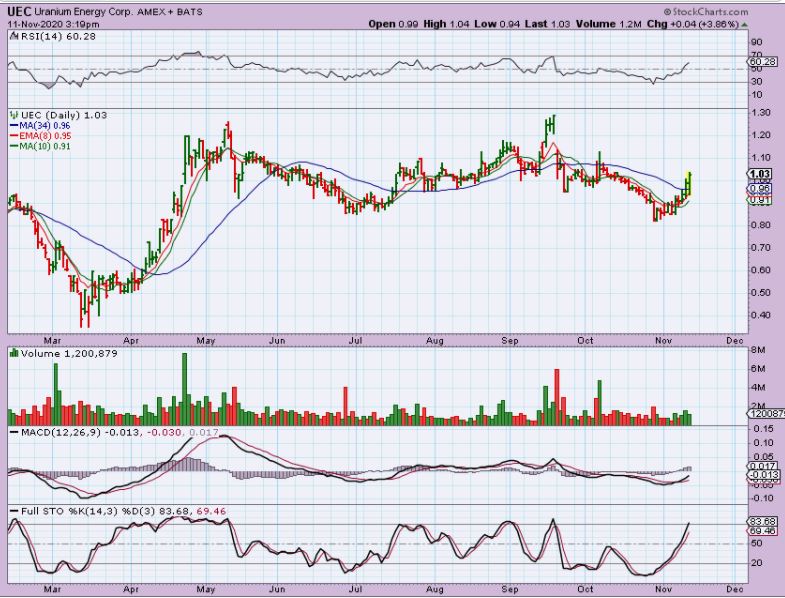Click the 0.017 MACD histogram value tag

762,466
